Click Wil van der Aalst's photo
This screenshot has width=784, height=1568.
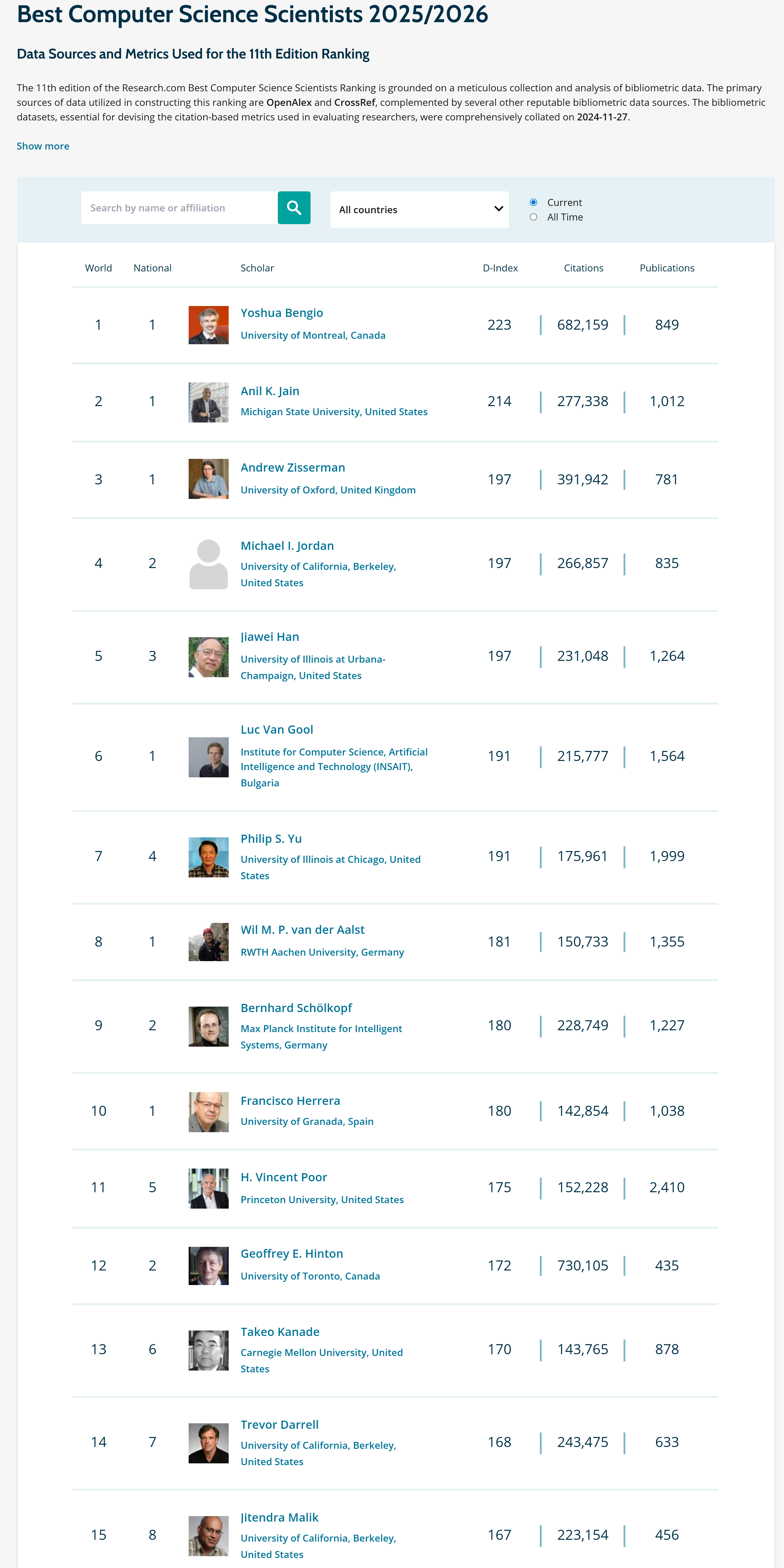[x=208, y=942]
